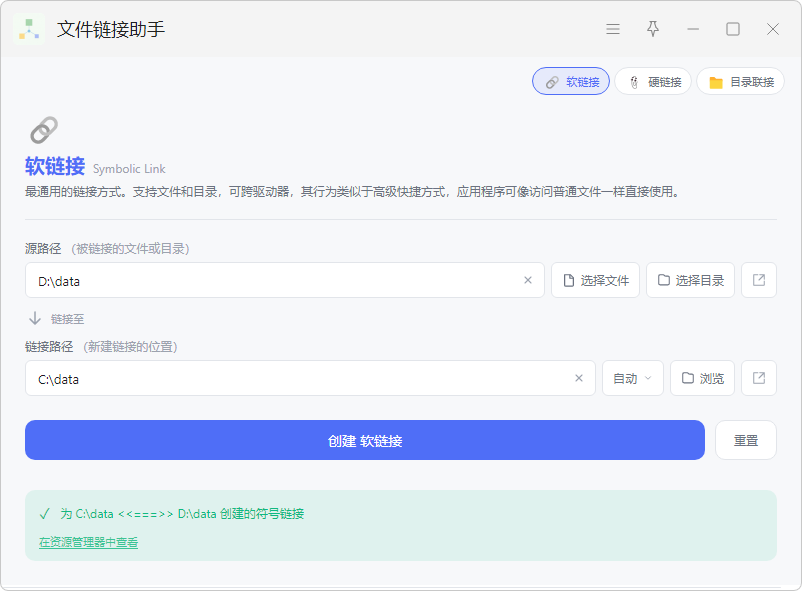Expand the 自动 dropdown

tap(633, 378)
